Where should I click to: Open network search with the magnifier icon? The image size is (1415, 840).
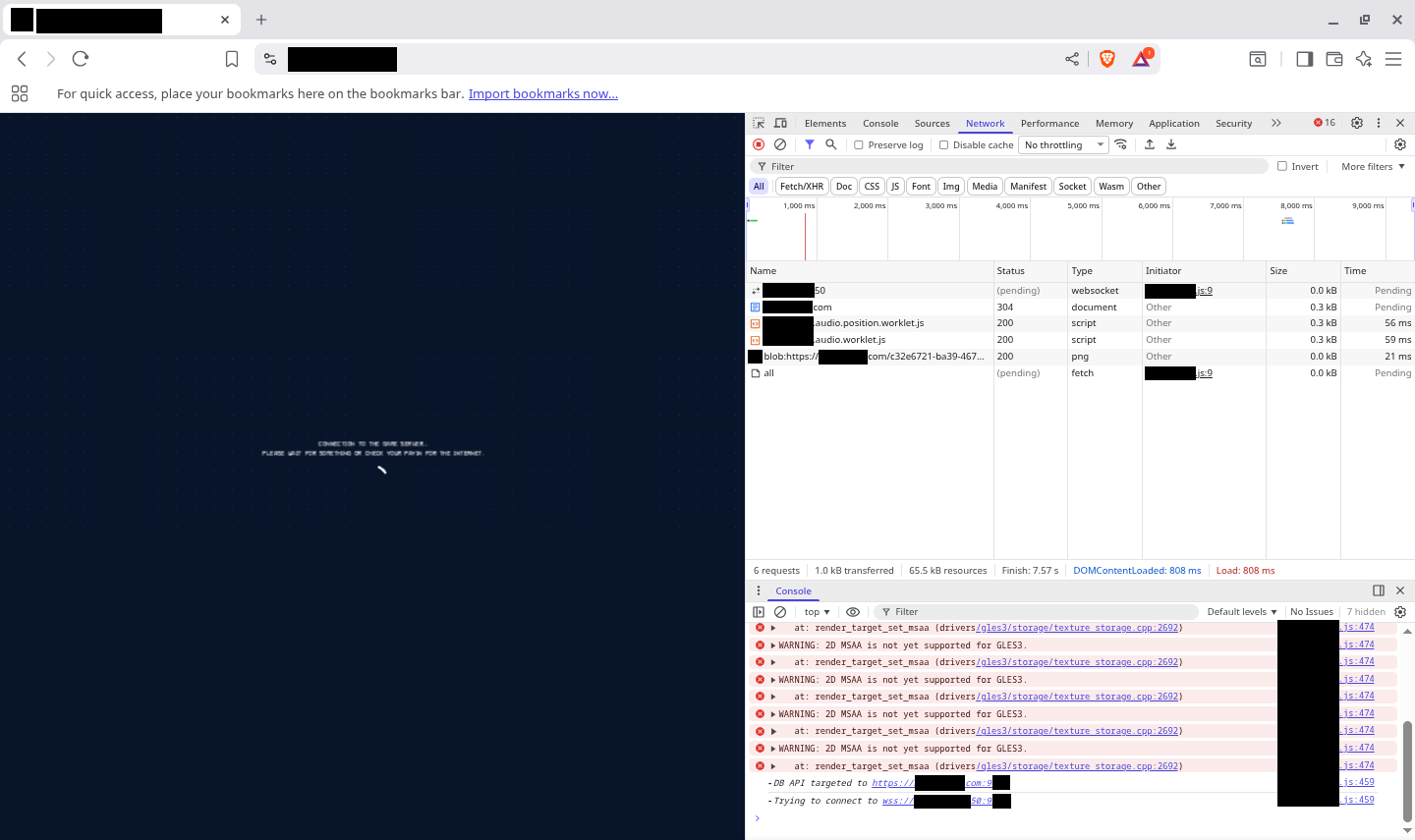(x=831, y=144)
